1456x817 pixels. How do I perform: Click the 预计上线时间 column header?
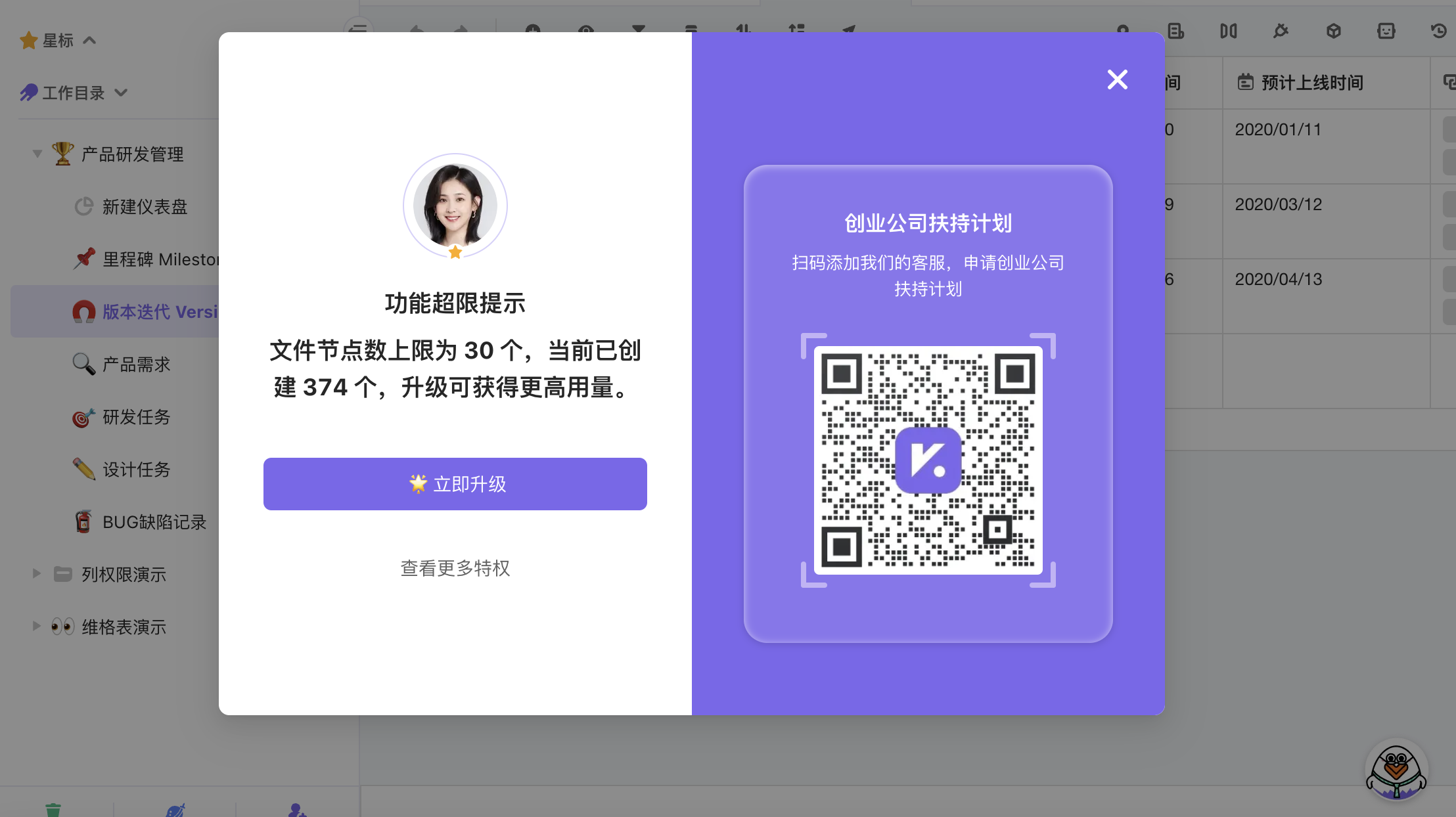(x=1311, y=83)
